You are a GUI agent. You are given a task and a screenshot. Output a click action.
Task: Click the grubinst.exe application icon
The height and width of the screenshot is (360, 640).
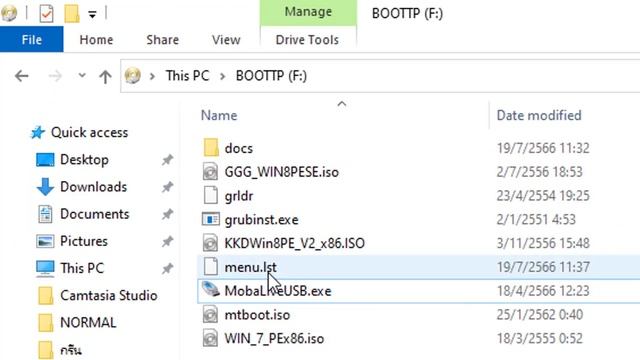(211, 219)
